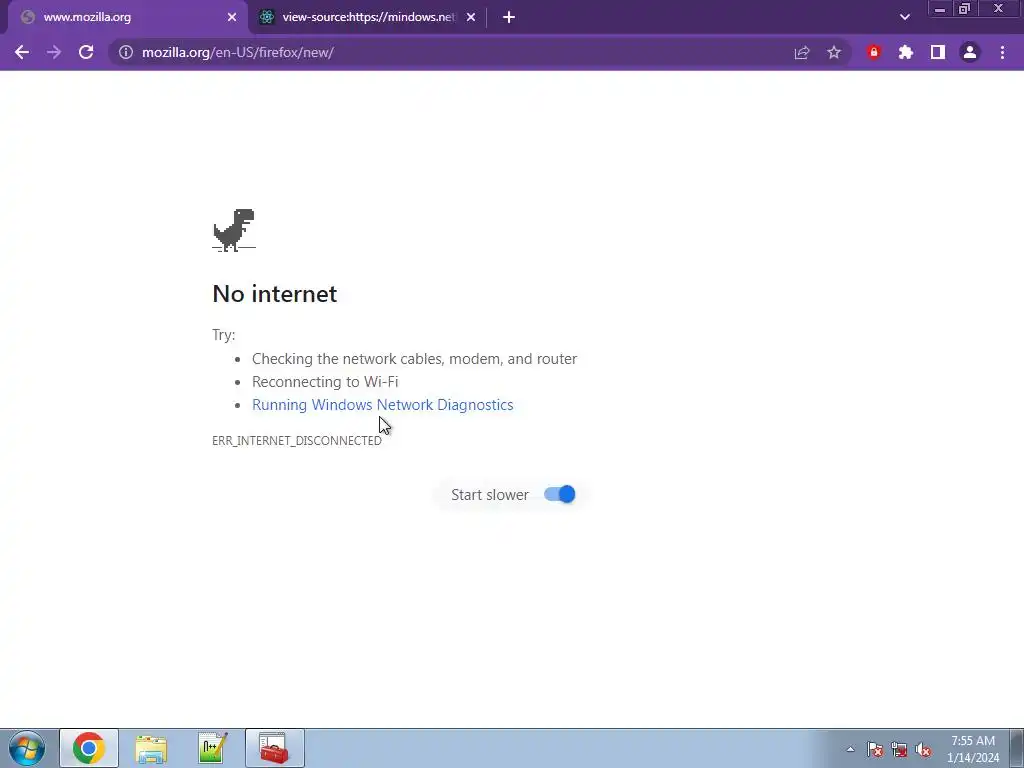The height and width of the screenshot is (768, 1024).
Task: Open the profile avatar menu
Action: coord(970,52)
